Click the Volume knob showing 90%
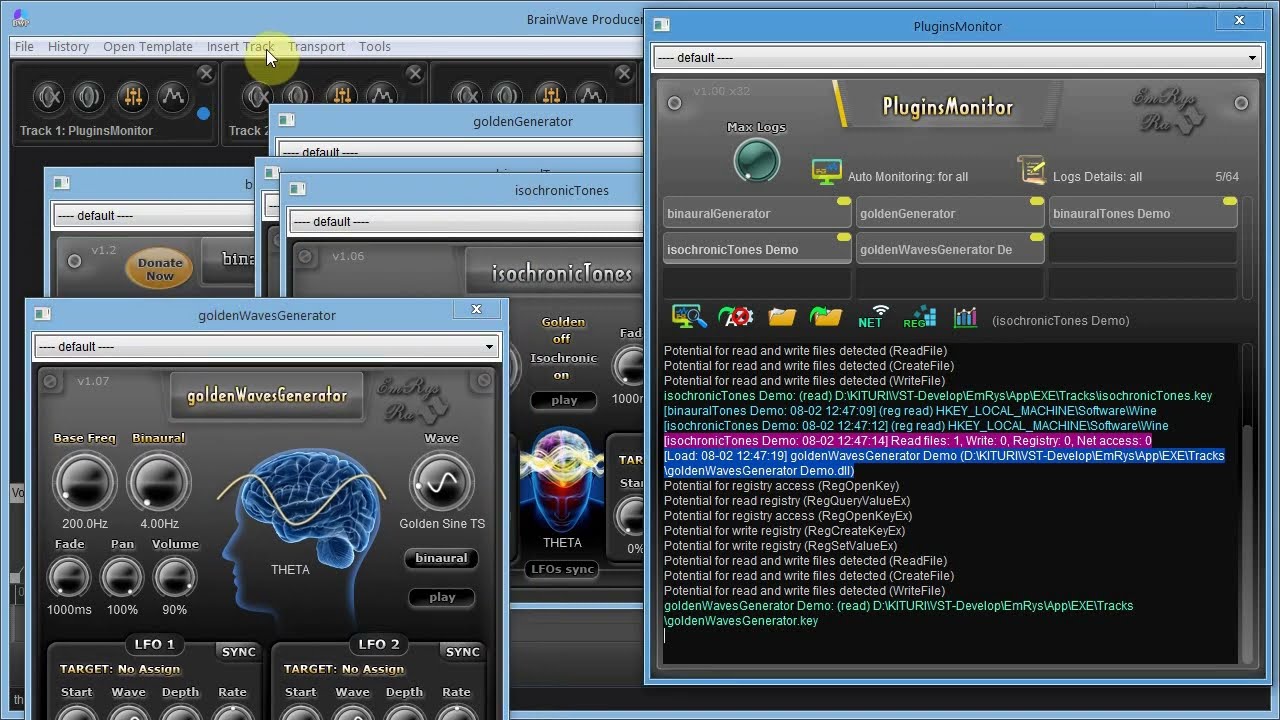Viewport: 1280px width, 720px height. (175, 577)
